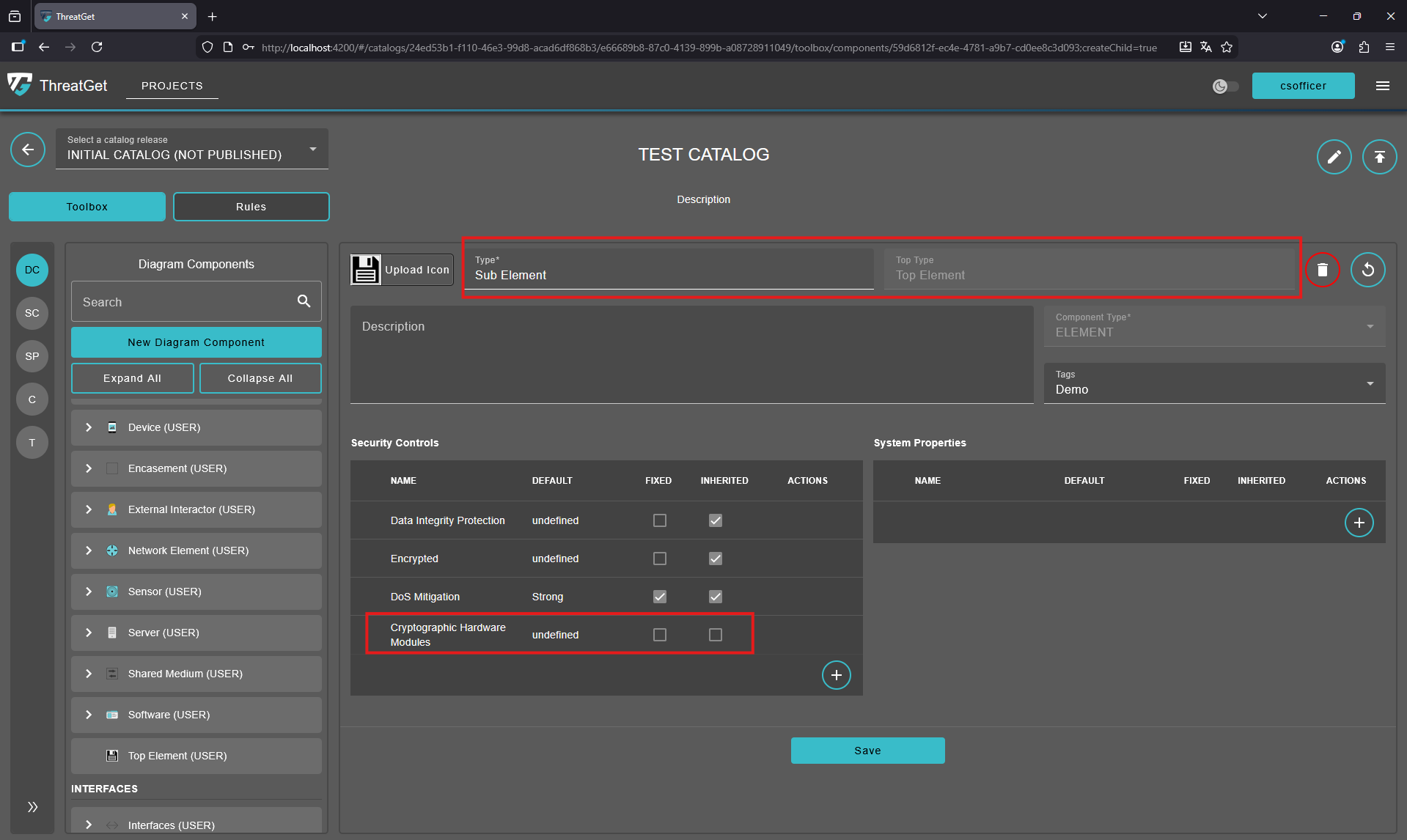1407x840 pixels.
Task: Click the search magnifier icon
Action: 304,301
